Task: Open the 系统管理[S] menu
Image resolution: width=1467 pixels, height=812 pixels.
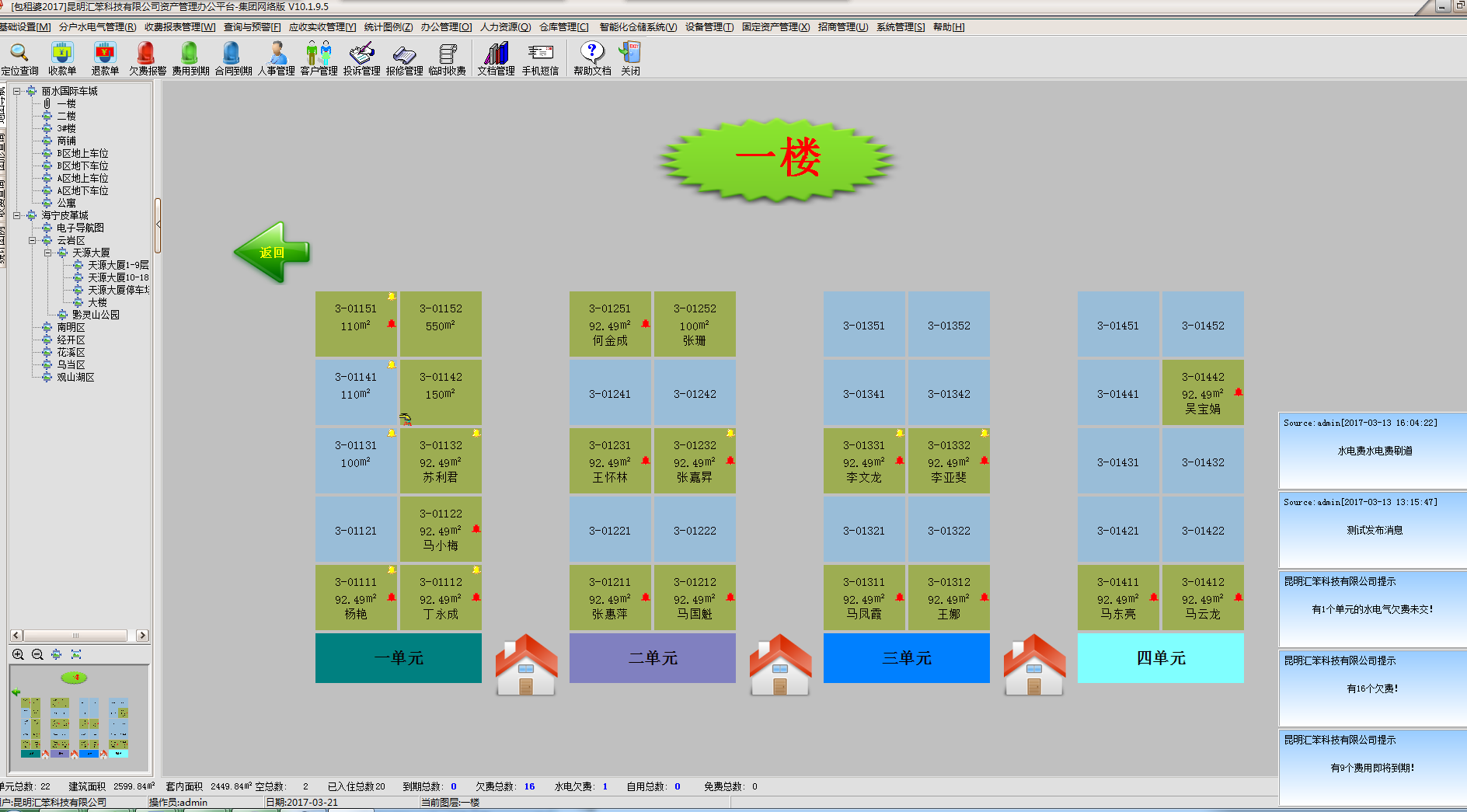Action: [x=901, y=27]
